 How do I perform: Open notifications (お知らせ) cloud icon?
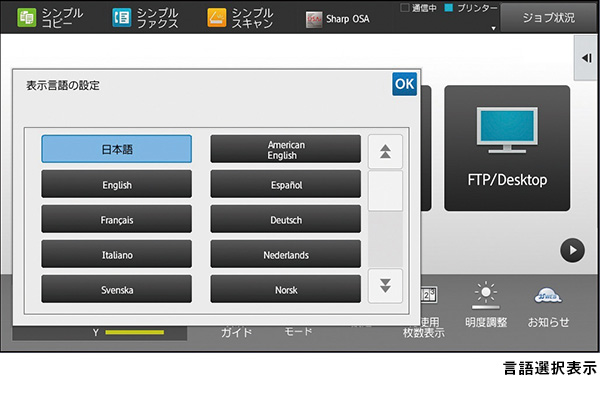548,306
